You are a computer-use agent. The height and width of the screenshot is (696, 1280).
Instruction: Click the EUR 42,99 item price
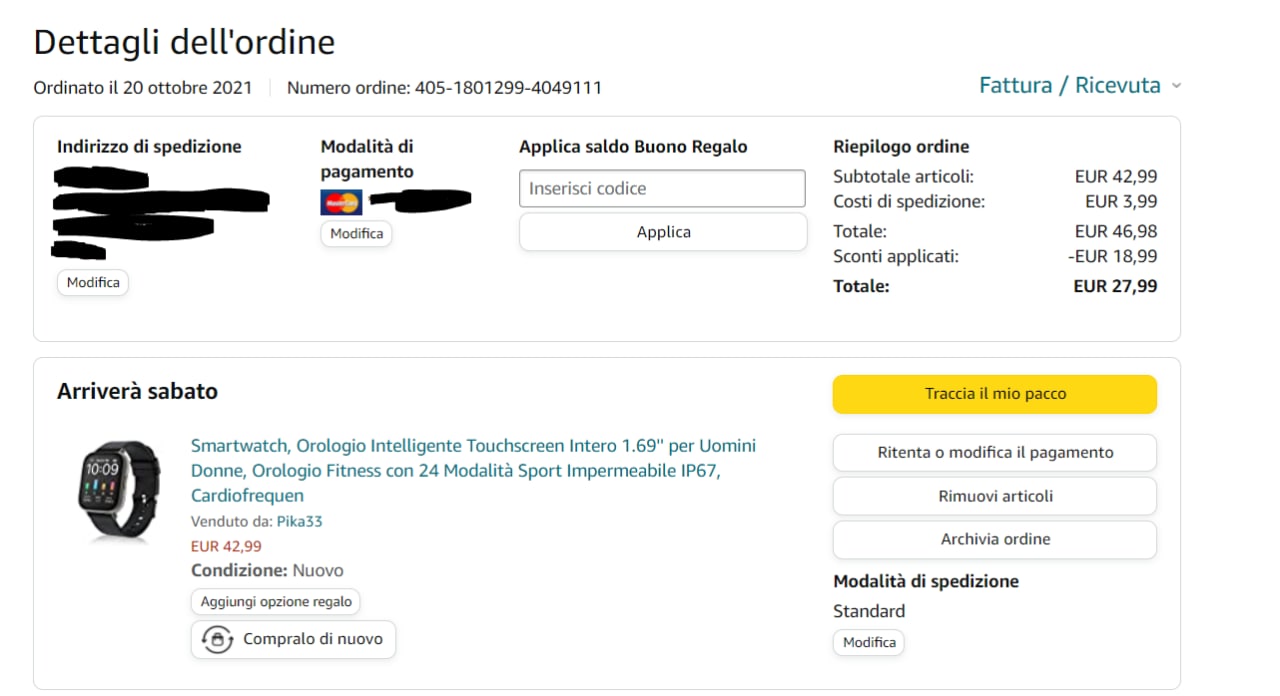point(226,546)
